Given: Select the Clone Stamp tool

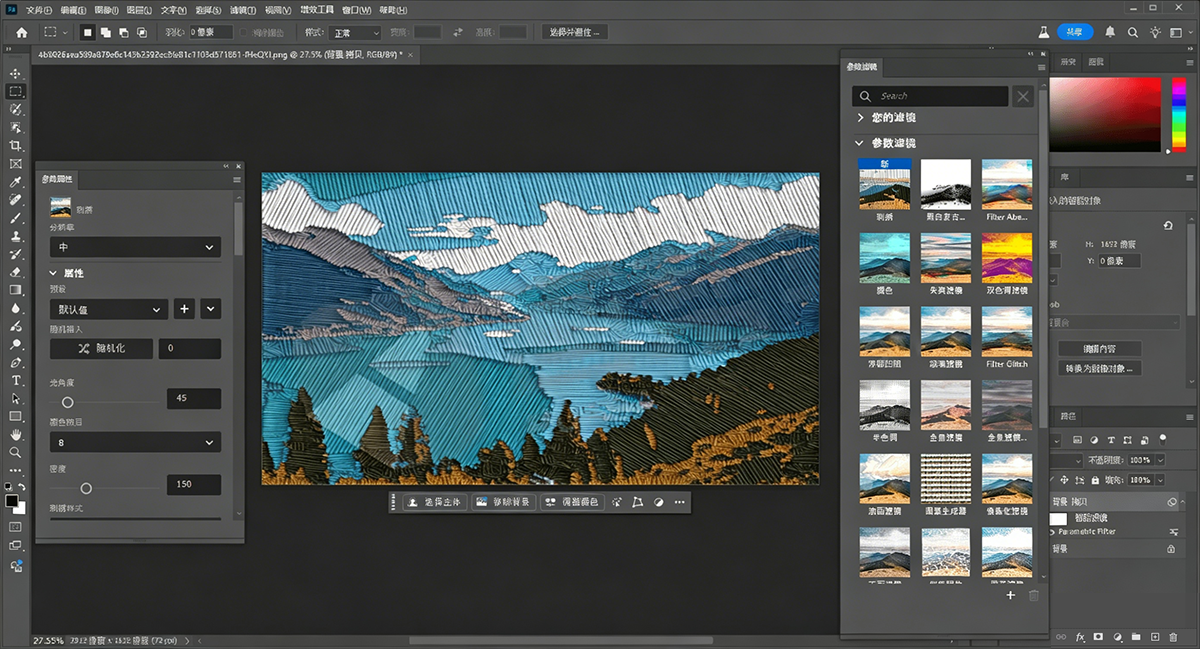Looking at the screenshot, I should tap(16, 237).
